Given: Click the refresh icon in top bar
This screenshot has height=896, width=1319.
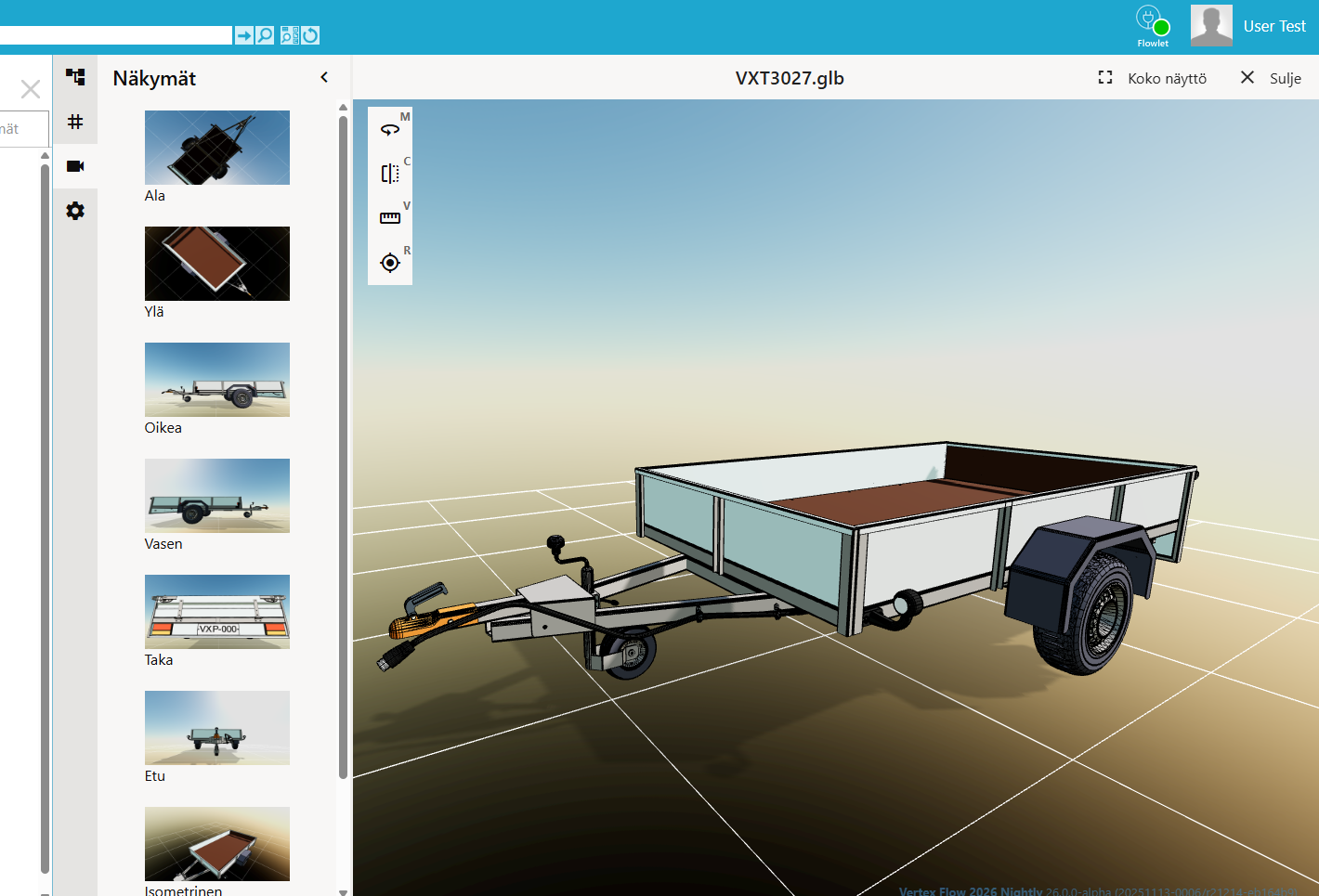Looking at the screenshot, I should point(311,35).
